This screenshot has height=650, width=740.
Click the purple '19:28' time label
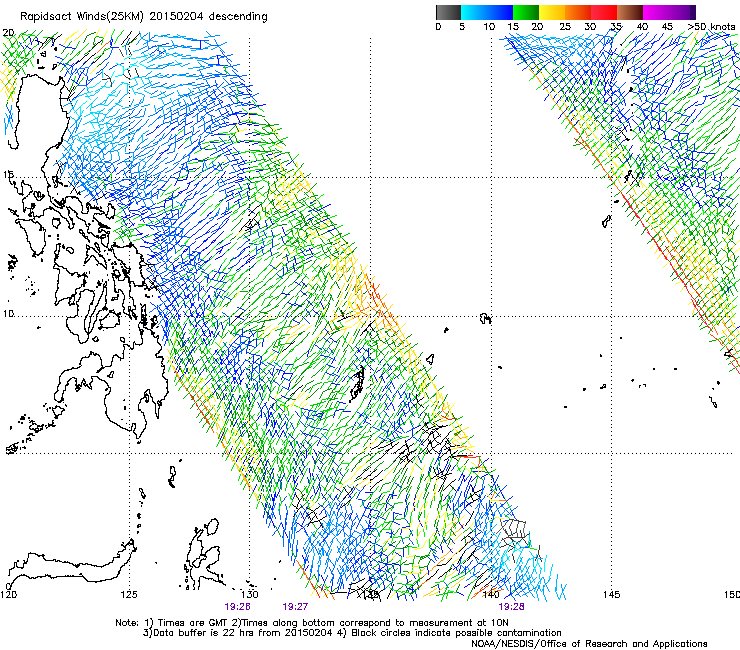point(512,607)
